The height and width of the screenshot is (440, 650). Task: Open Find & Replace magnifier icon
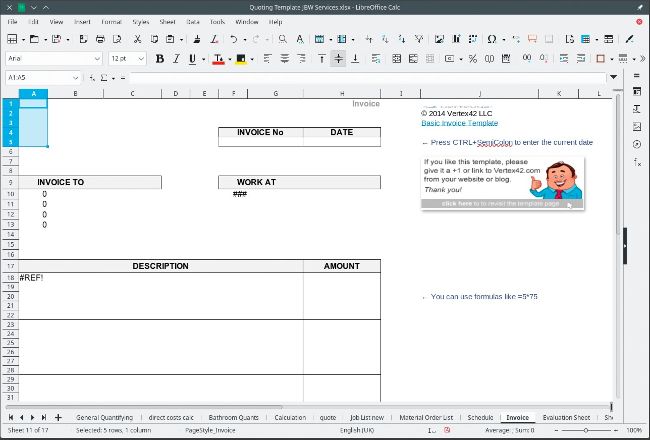click(284, 39)
